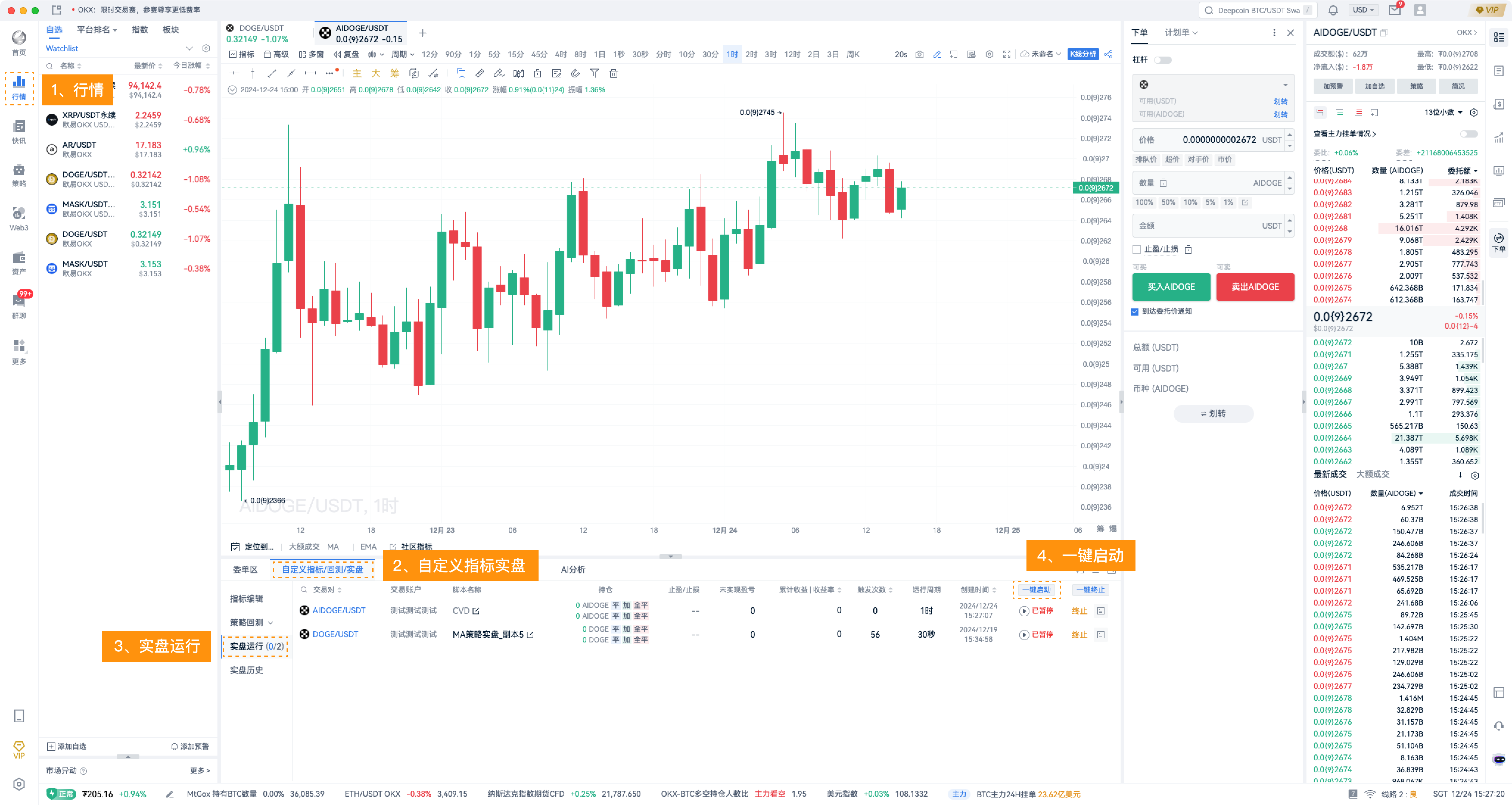Open the chart style candlestick dropdown

376,54
